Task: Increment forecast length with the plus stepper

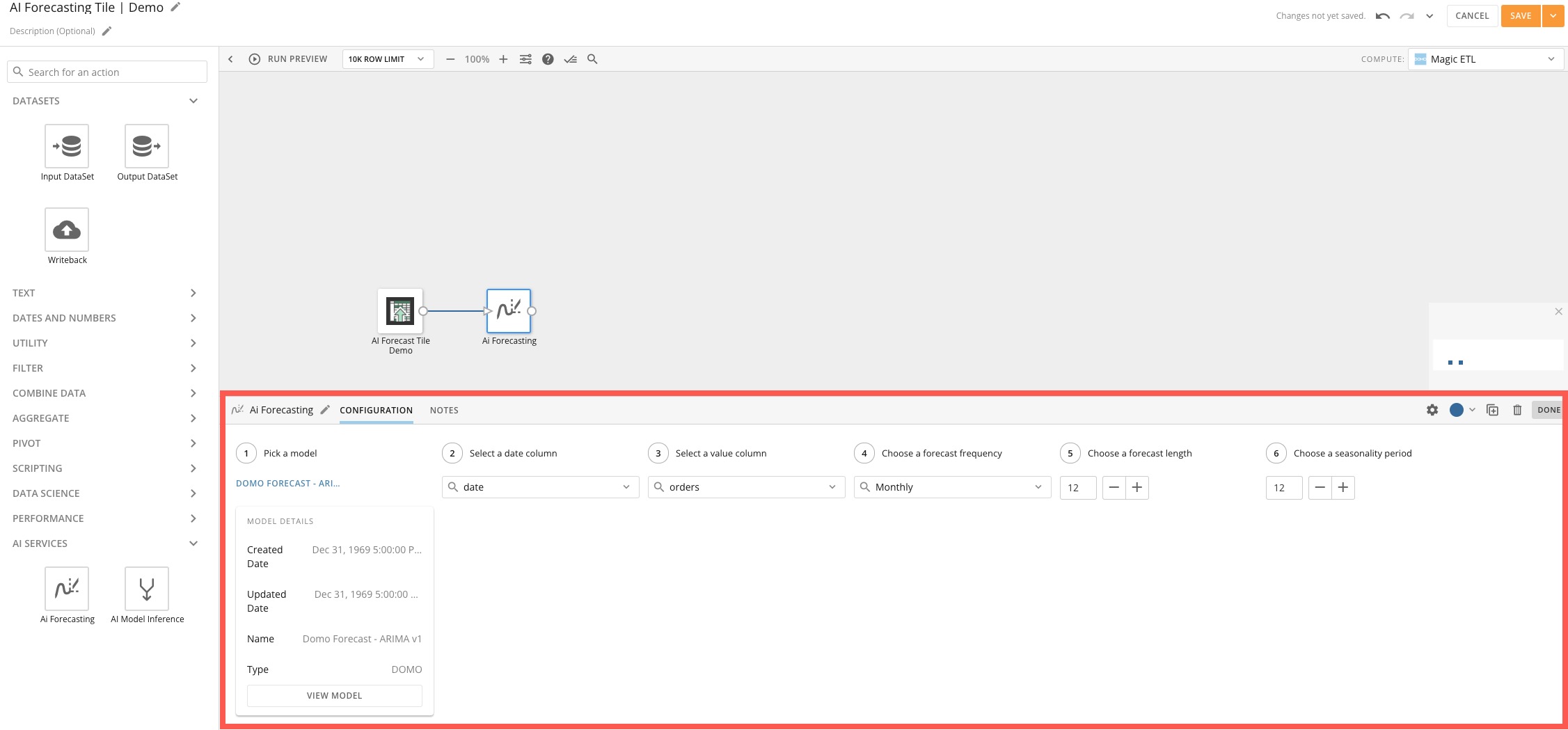Action: [x=1137, y=487]
